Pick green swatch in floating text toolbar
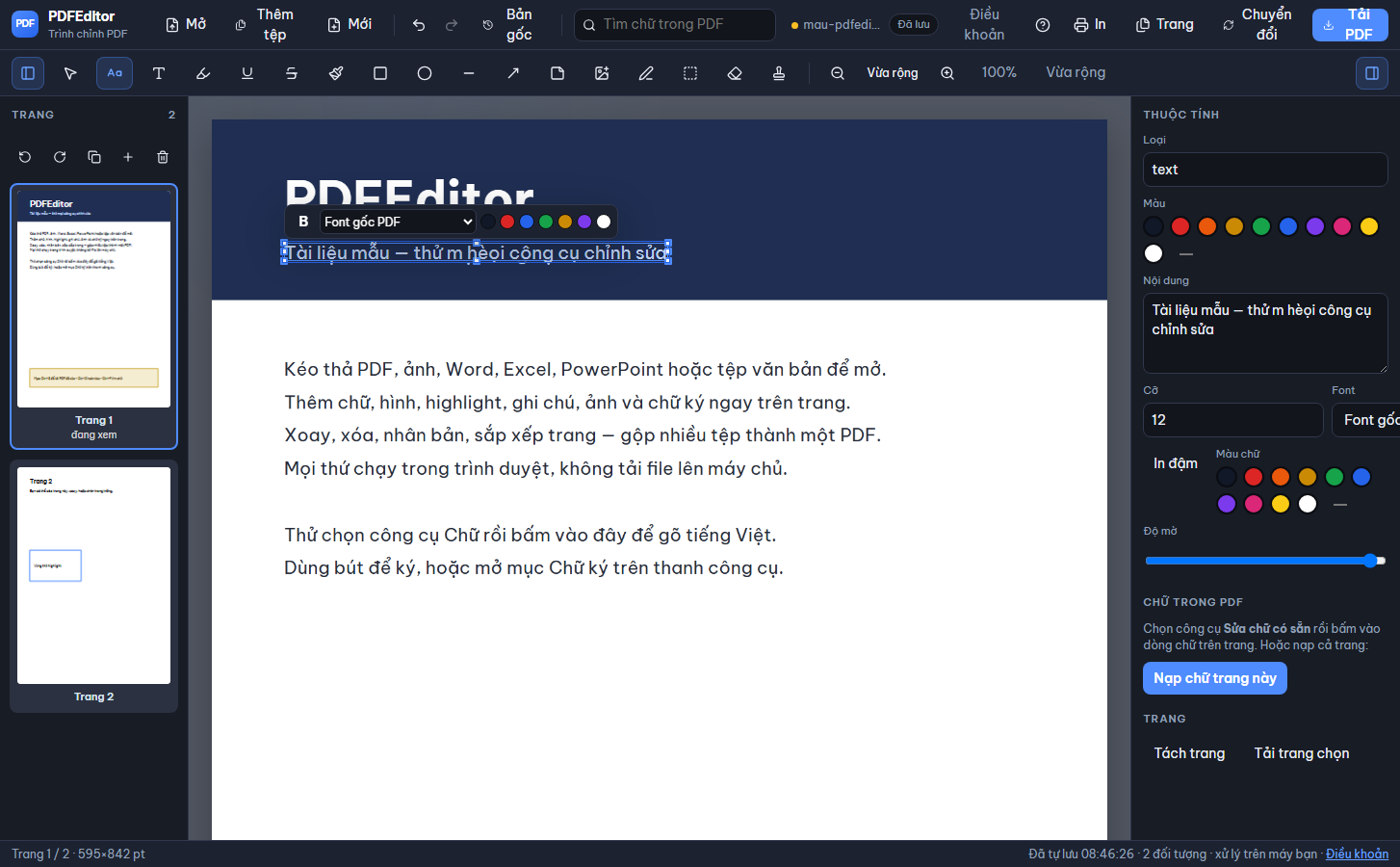Viewport: 1400px width, 867px height. (546, 222)
